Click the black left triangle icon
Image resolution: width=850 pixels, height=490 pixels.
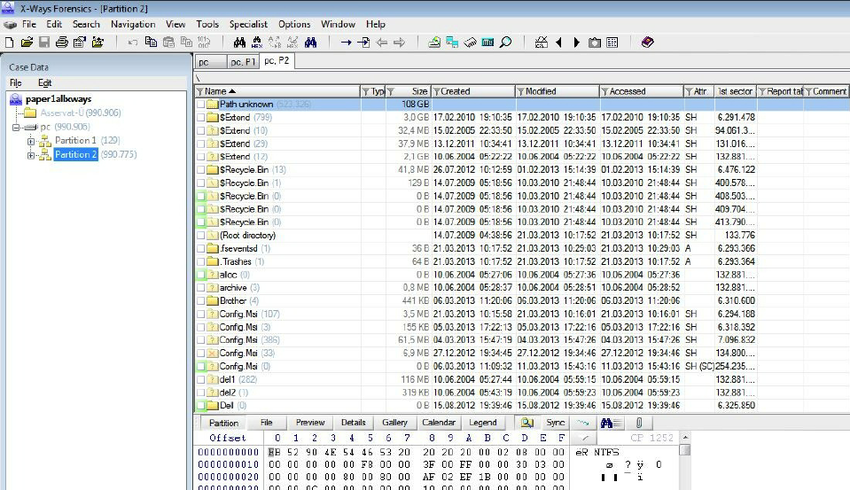[559, 42]
